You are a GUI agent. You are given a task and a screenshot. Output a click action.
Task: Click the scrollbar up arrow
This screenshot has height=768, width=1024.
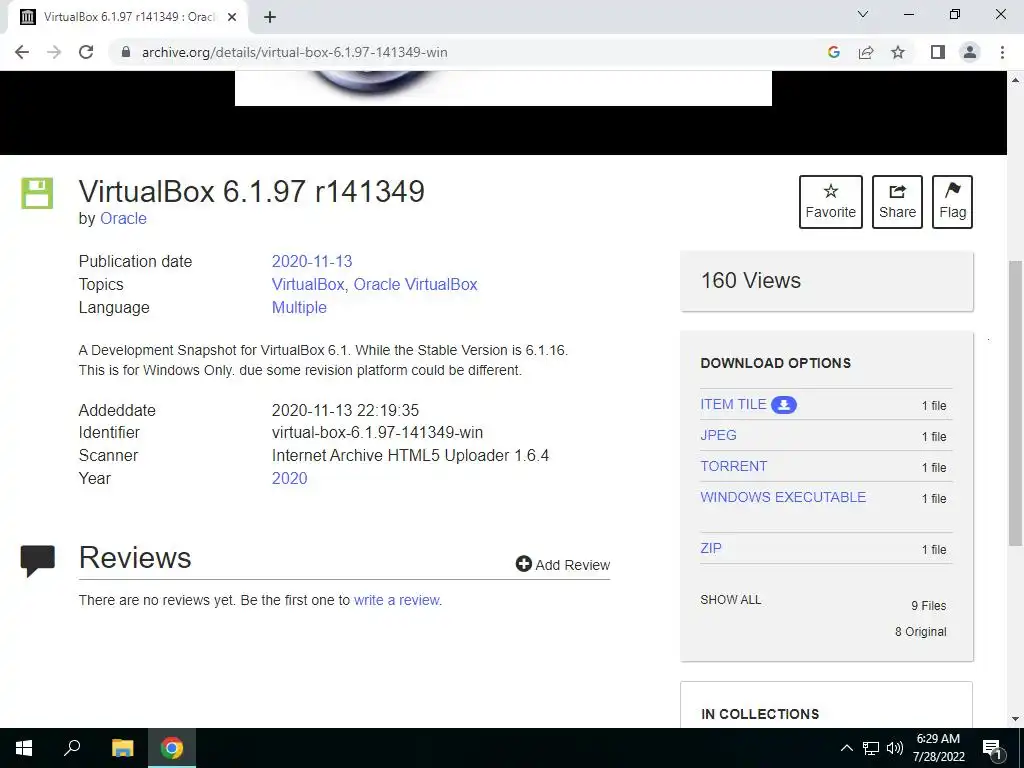click(x=1015, y=80)
